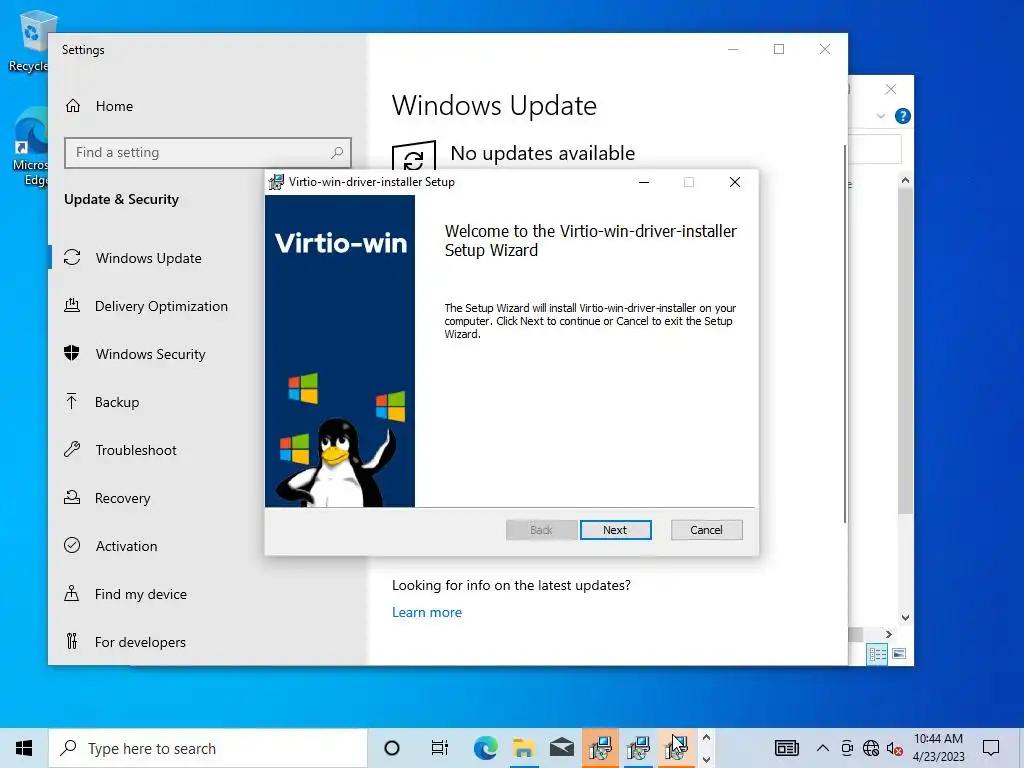Viewport: 1024px width, 768px height.
Task: Close the Settings window
Action: pos(825,49)
